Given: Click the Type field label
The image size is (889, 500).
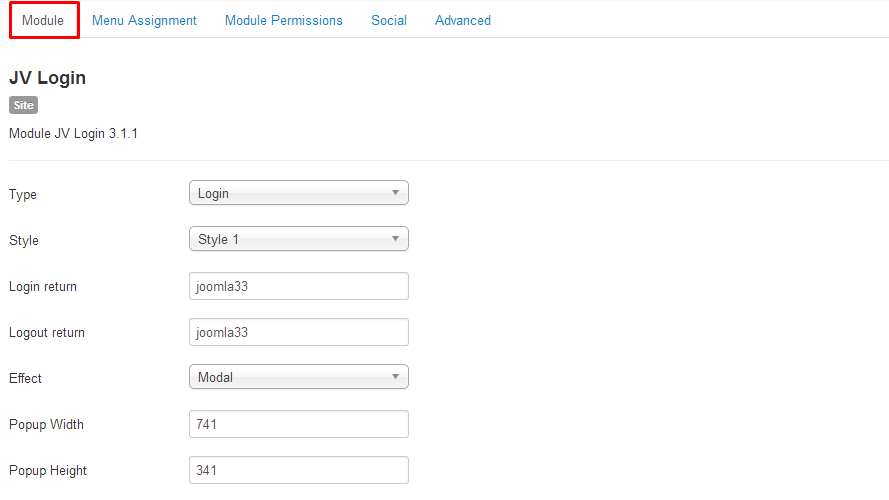Looking at the screenshot, I should [23, 194].
